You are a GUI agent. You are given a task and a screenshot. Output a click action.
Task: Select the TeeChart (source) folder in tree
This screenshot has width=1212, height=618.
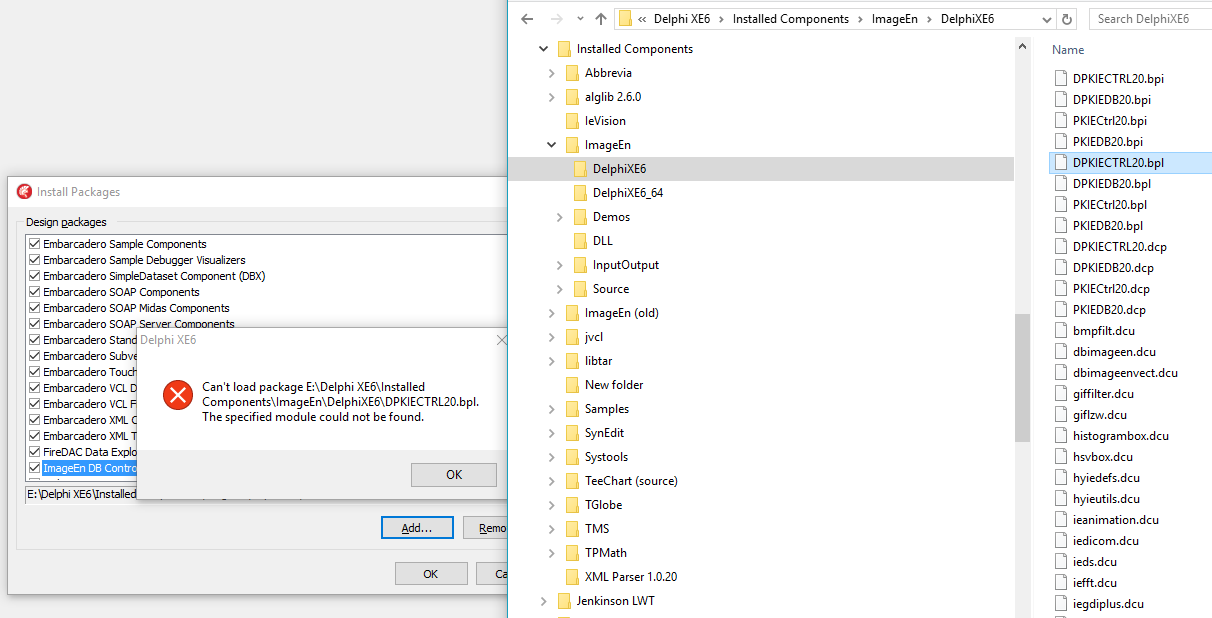click(x=631, y=481)
